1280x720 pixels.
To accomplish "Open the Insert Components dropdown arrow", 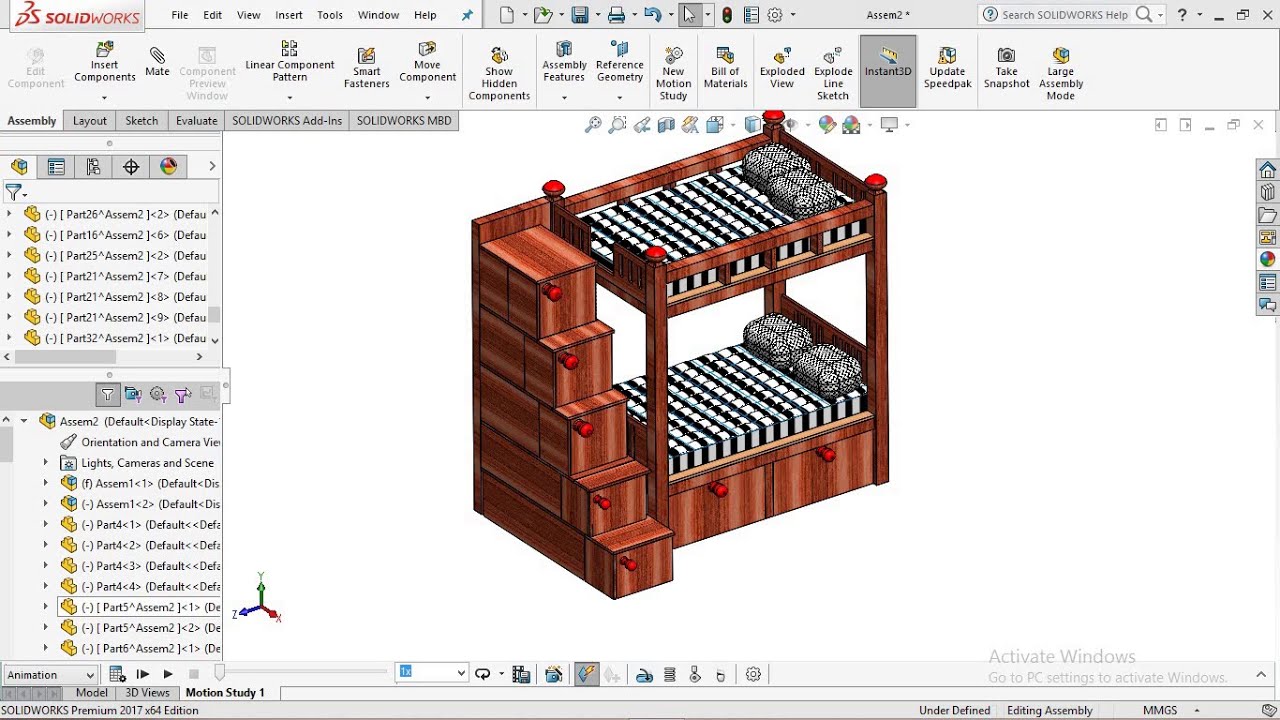I will 105,98.
